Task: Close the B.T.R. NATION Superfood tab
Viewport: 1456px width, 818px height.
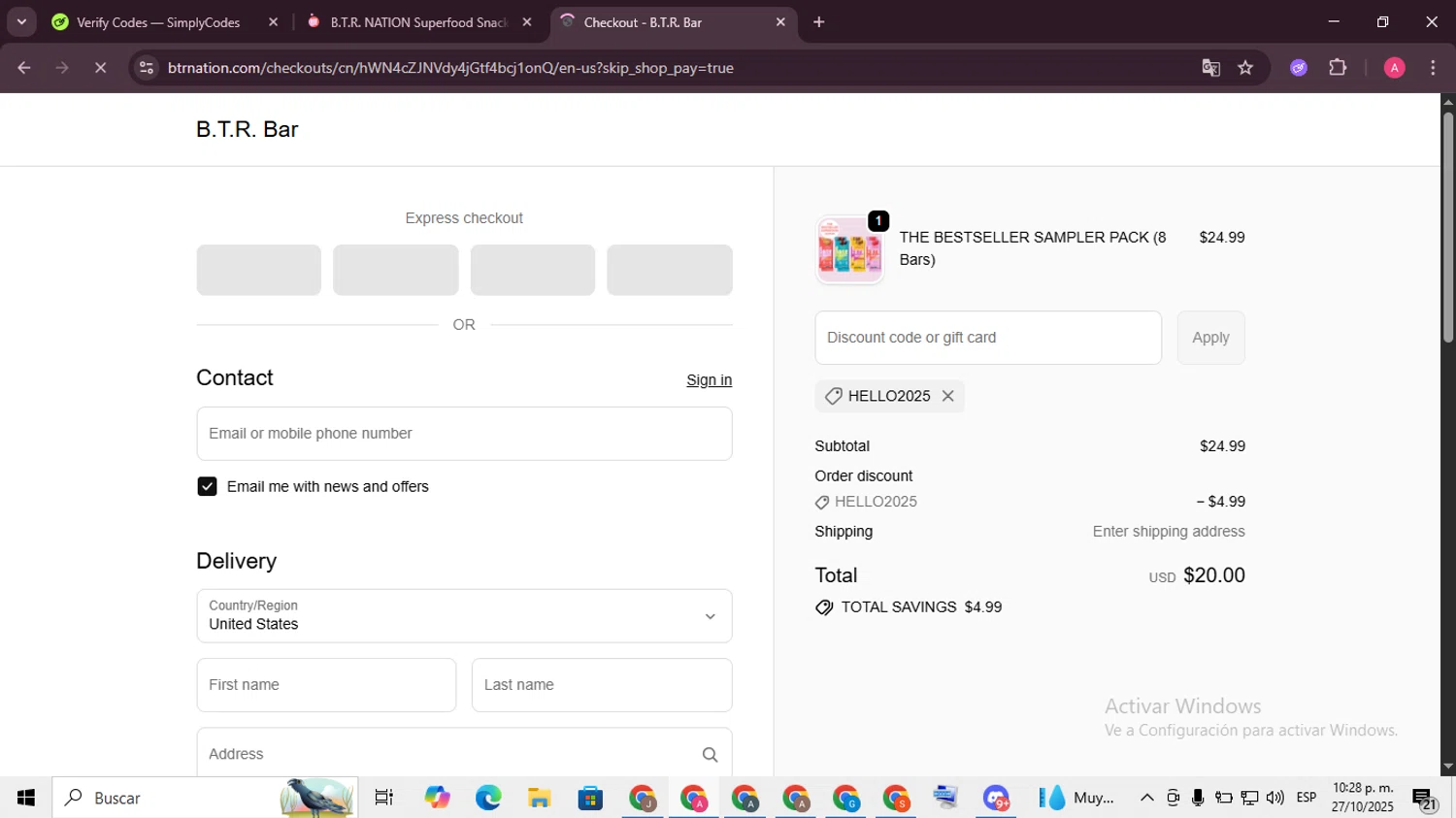Action: click(x=527, y=22)
